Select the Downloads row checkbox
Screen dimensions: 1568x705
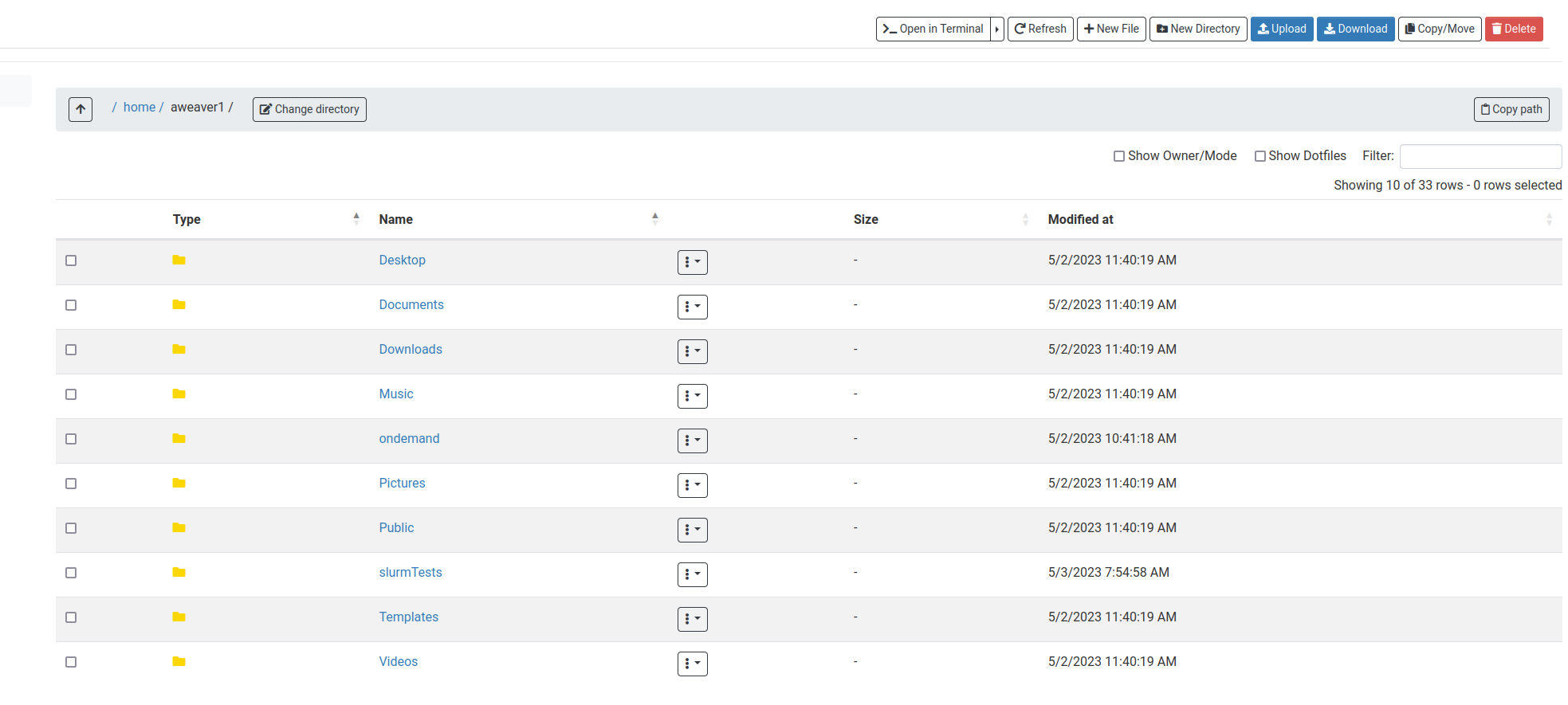[71, 350]
